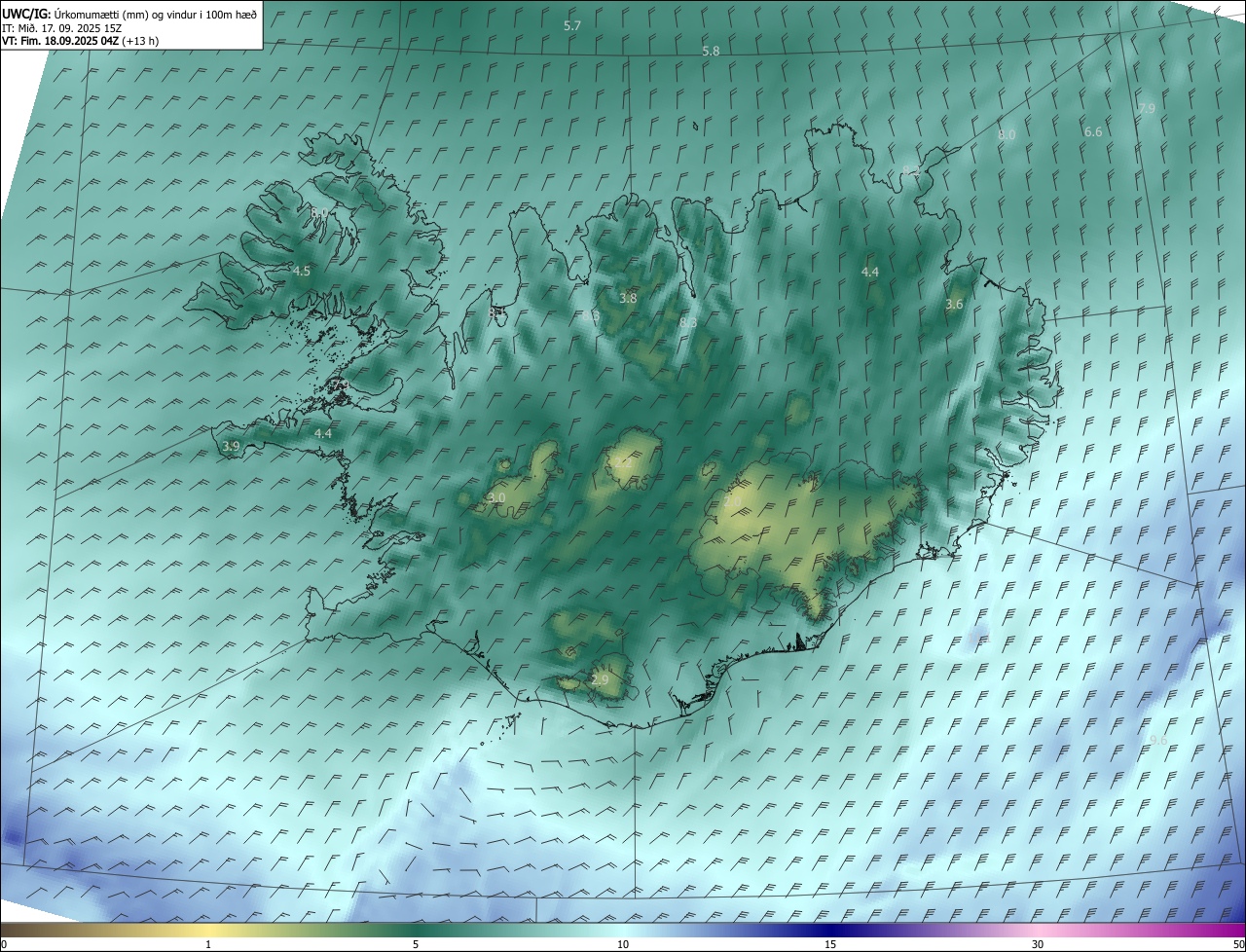
Task: Click the "3.9" value label on the map
Action: pos(231,446)
